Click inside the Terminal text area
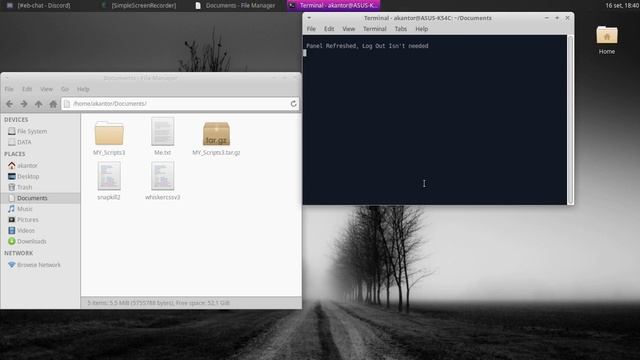Screen dimensions: 640x360 (435, 120)
